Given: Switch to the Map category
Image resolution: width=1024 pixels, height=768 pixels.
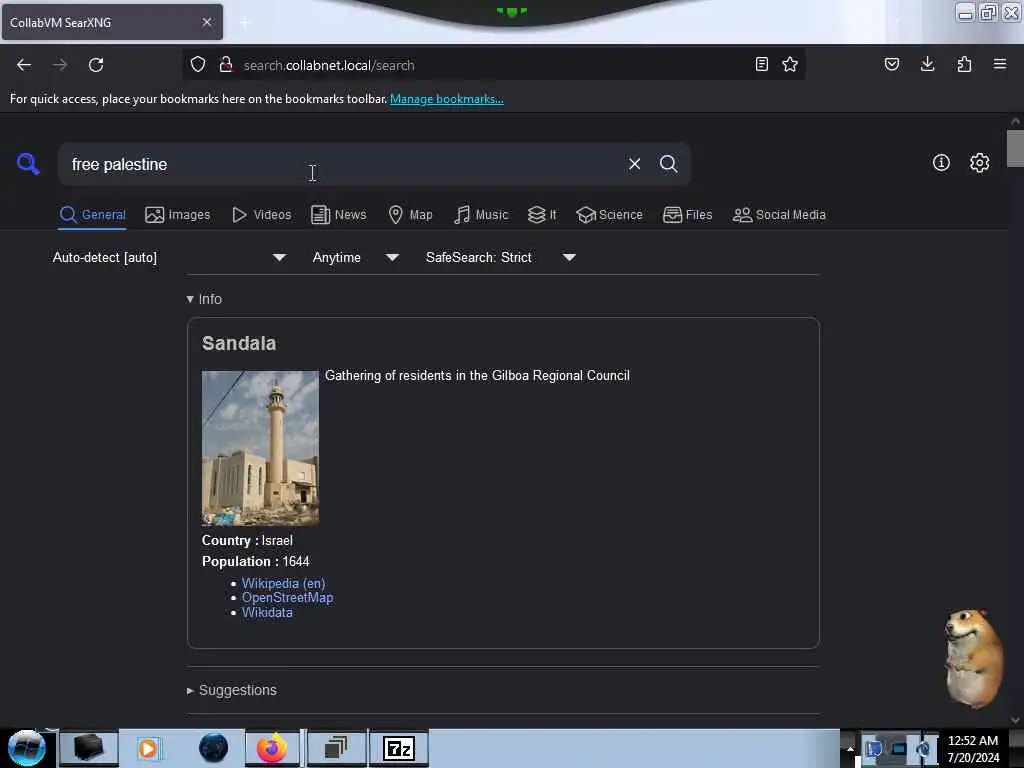Looking at the screenshot, I should click(410, 215).
